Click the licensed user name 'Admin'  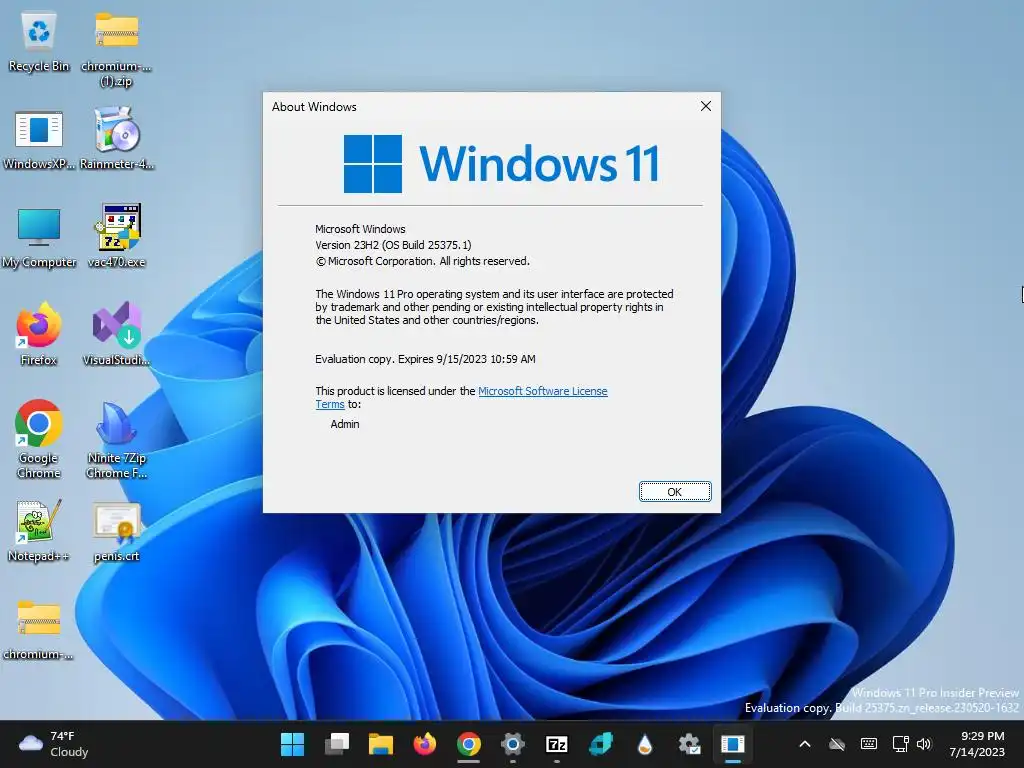pos(345,424)
